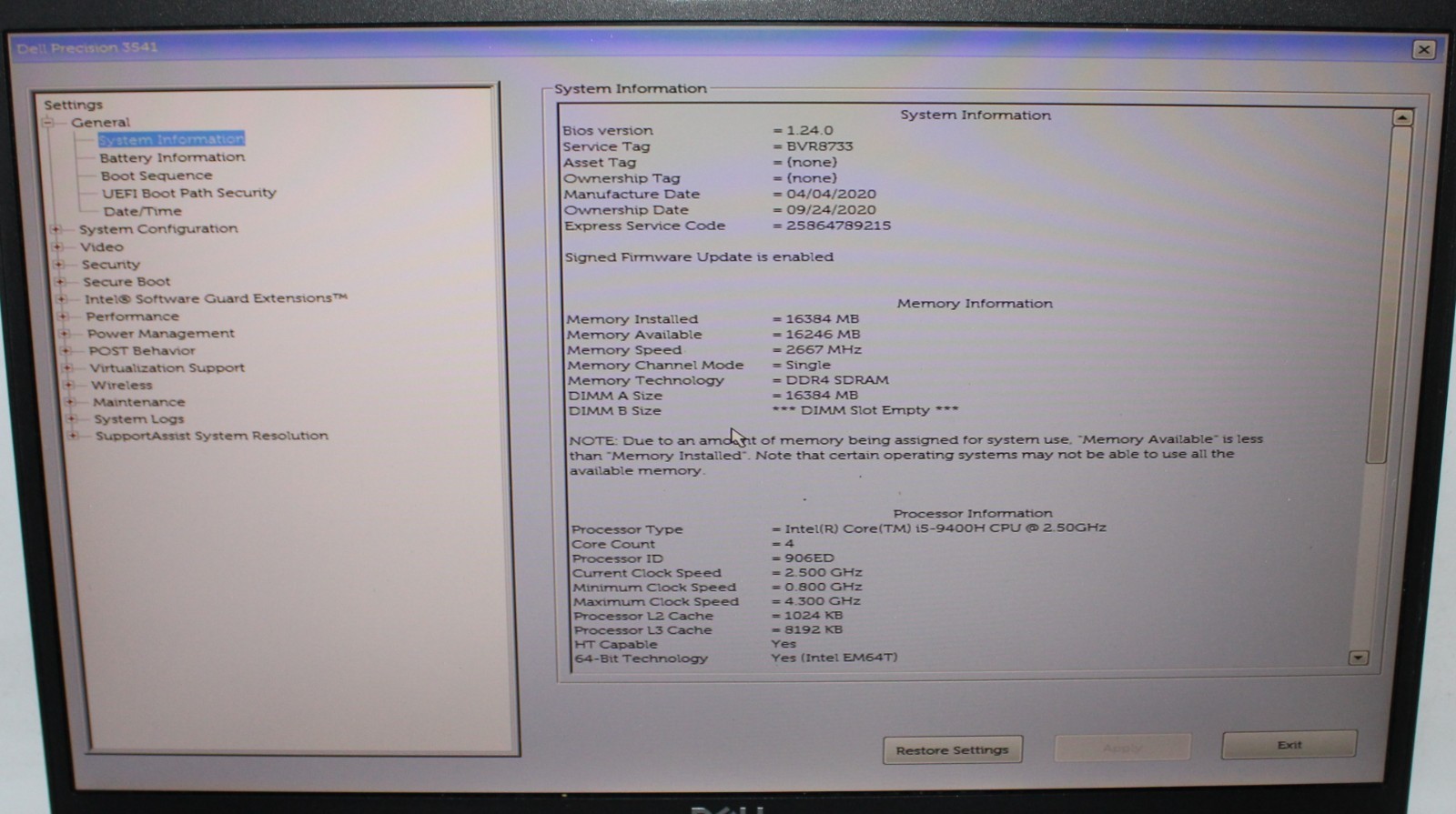
Task: Click Processor ID value 906ED
Action: click(809, 558)
